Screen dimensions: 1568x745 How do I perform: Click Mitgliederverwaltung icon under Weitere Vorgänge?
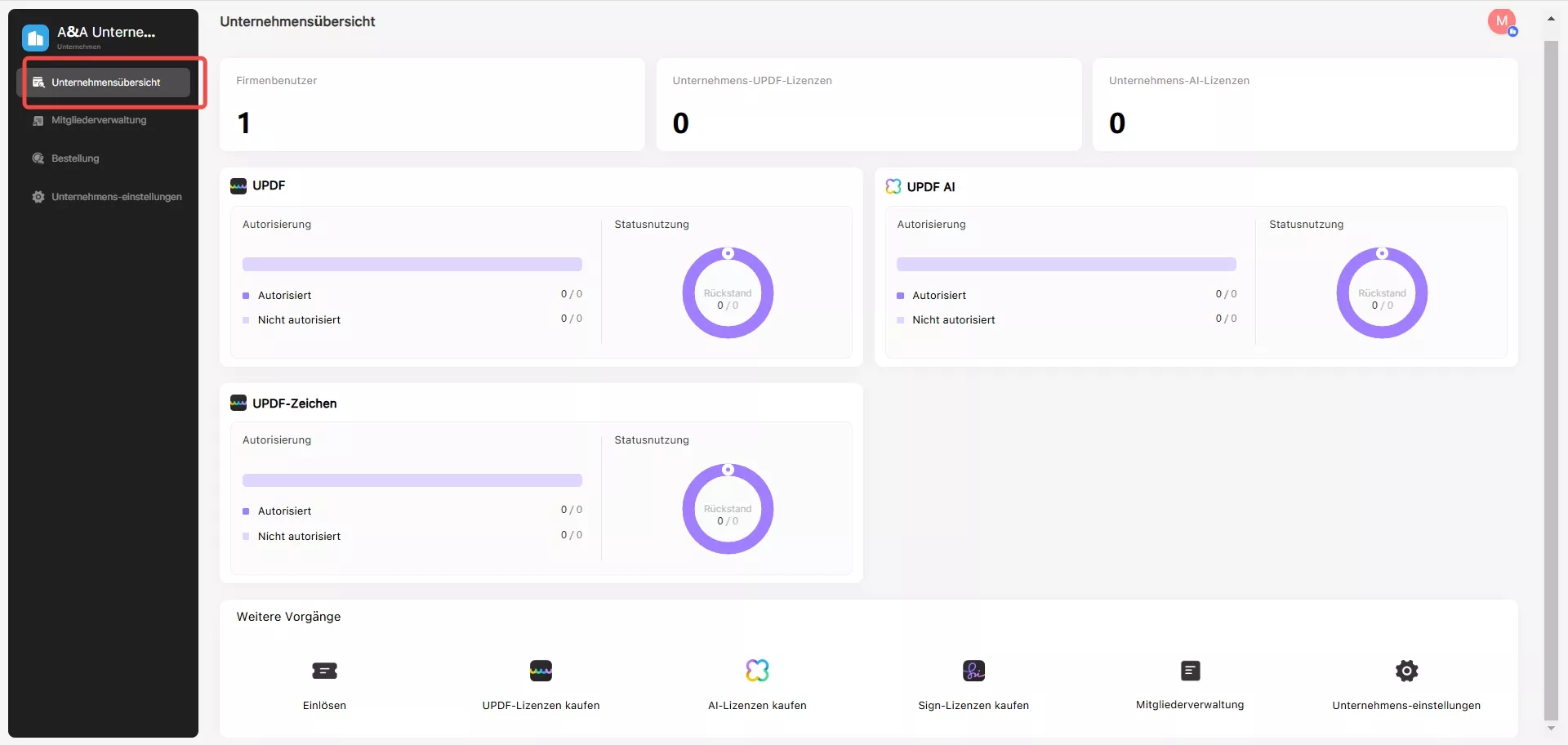coord(1190,671)
